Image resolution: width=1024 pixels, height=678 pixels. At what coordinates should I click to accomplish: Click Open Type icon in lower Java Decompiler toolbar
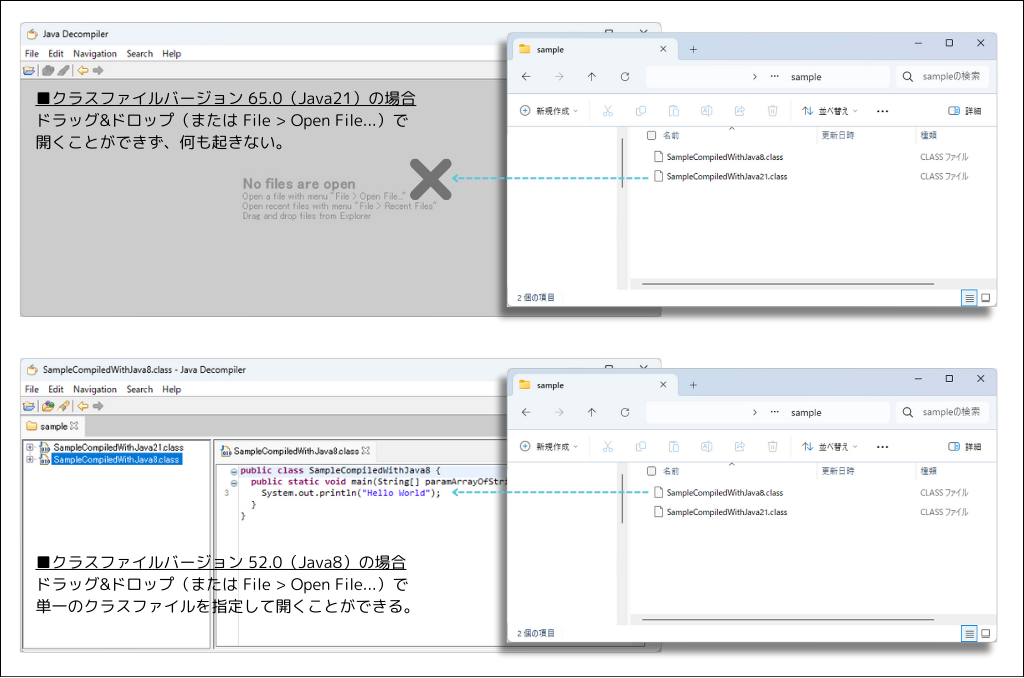[47, 406]
